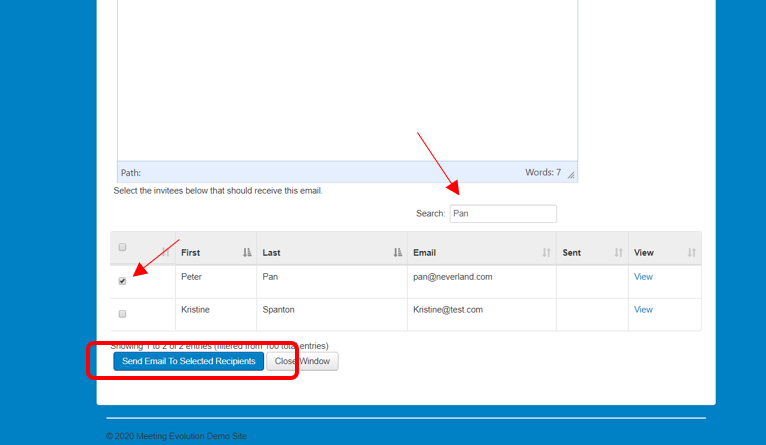
Task: Click the Last column sort icon
Action: (x=398, y=253)
